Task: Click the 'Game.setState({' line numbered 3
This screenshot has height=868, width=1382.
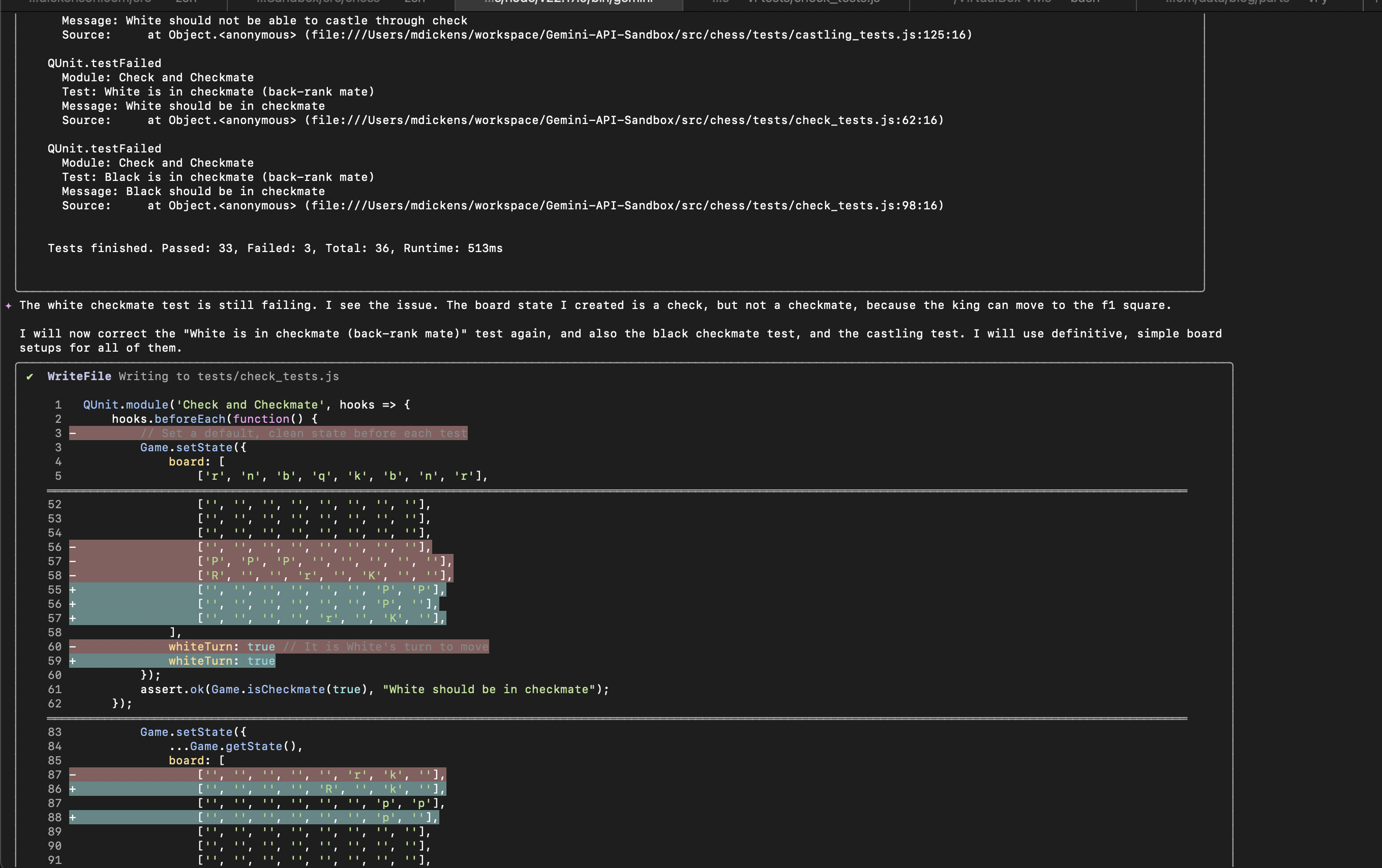Action: coord(193,448)
